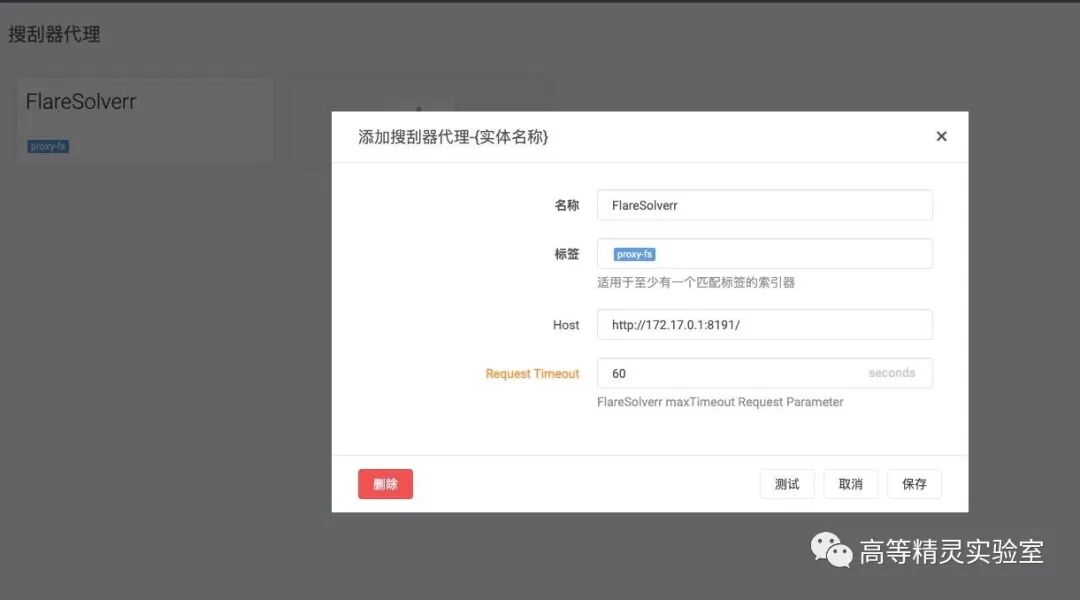The image size is (1080, 600).
Task: Close the add indexer proxy dialog
Action: [941, 136]
